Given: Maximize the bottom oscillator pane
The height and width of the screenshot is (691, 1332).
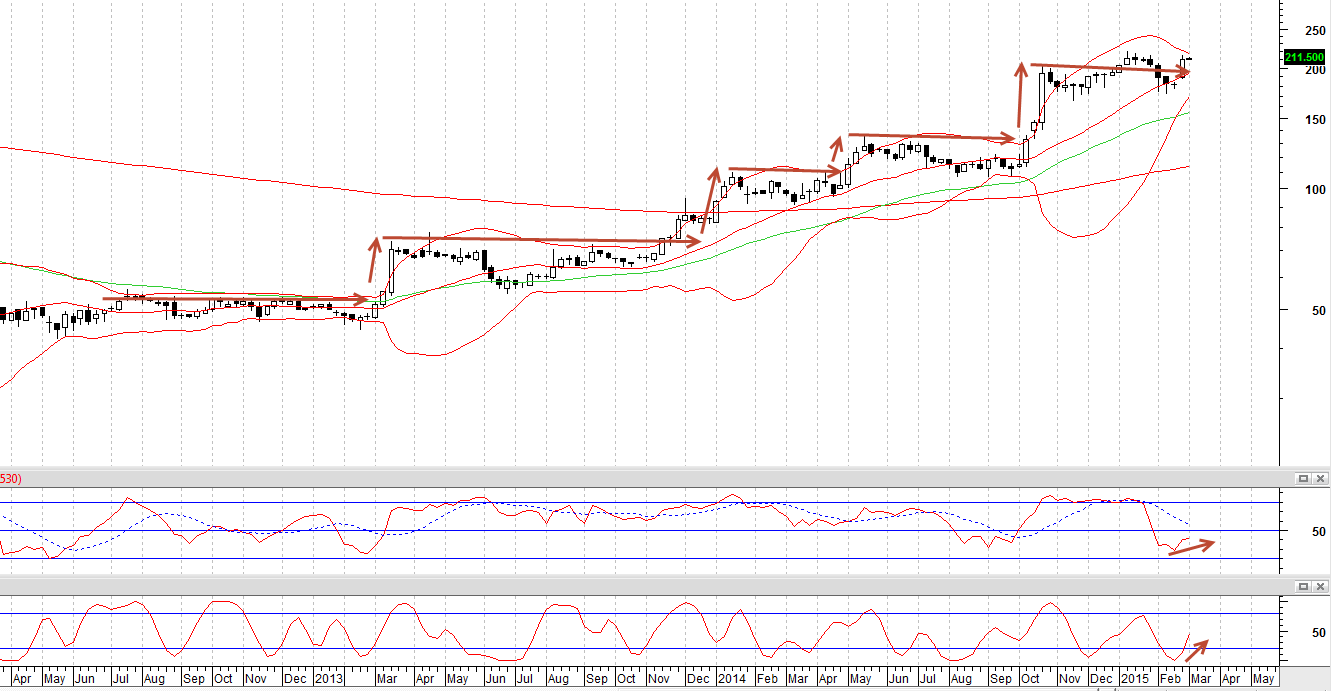Looking at the screenshot, I should point(1303,586).
